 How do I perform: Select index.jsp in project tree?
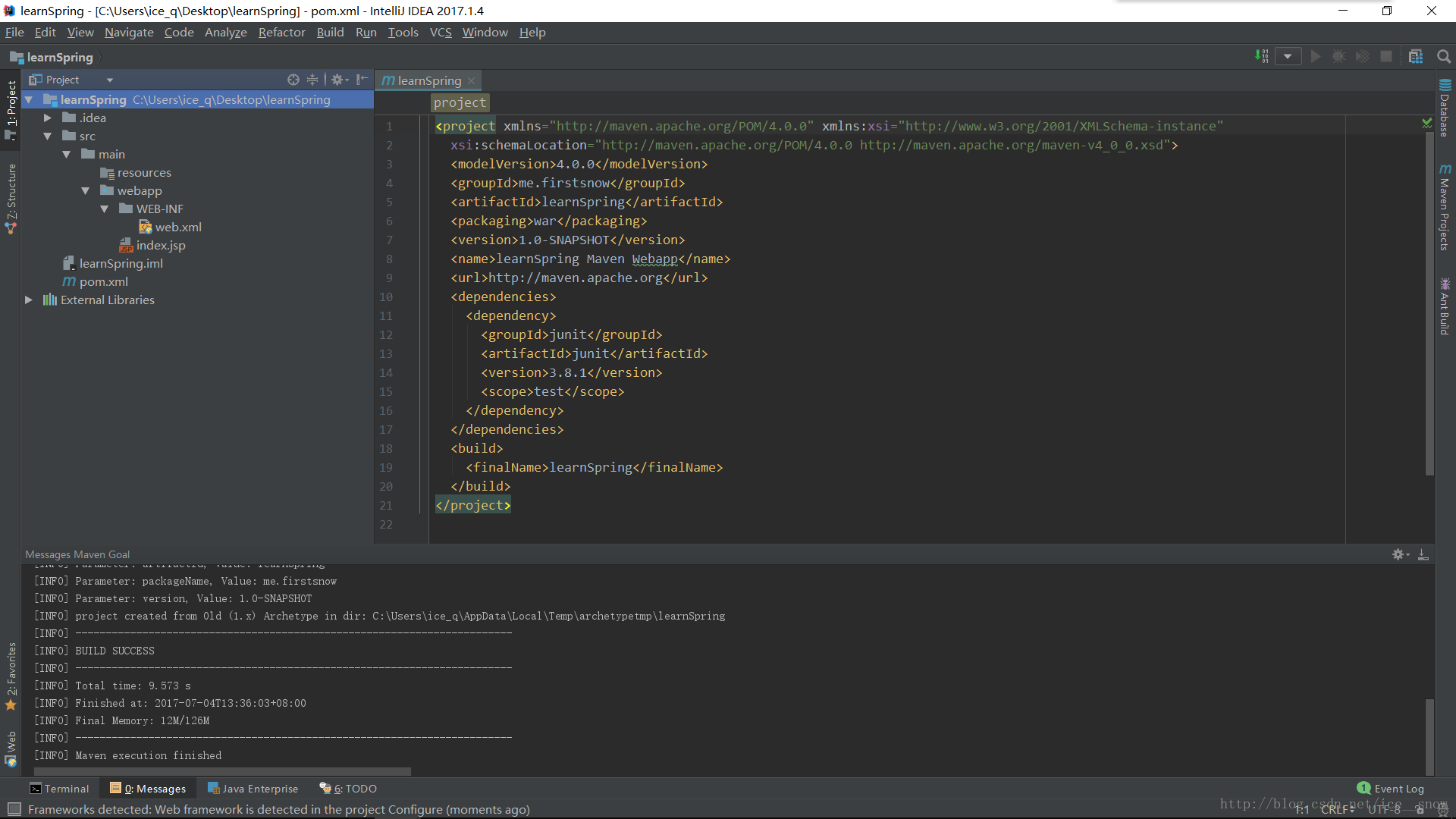point(152,246)
